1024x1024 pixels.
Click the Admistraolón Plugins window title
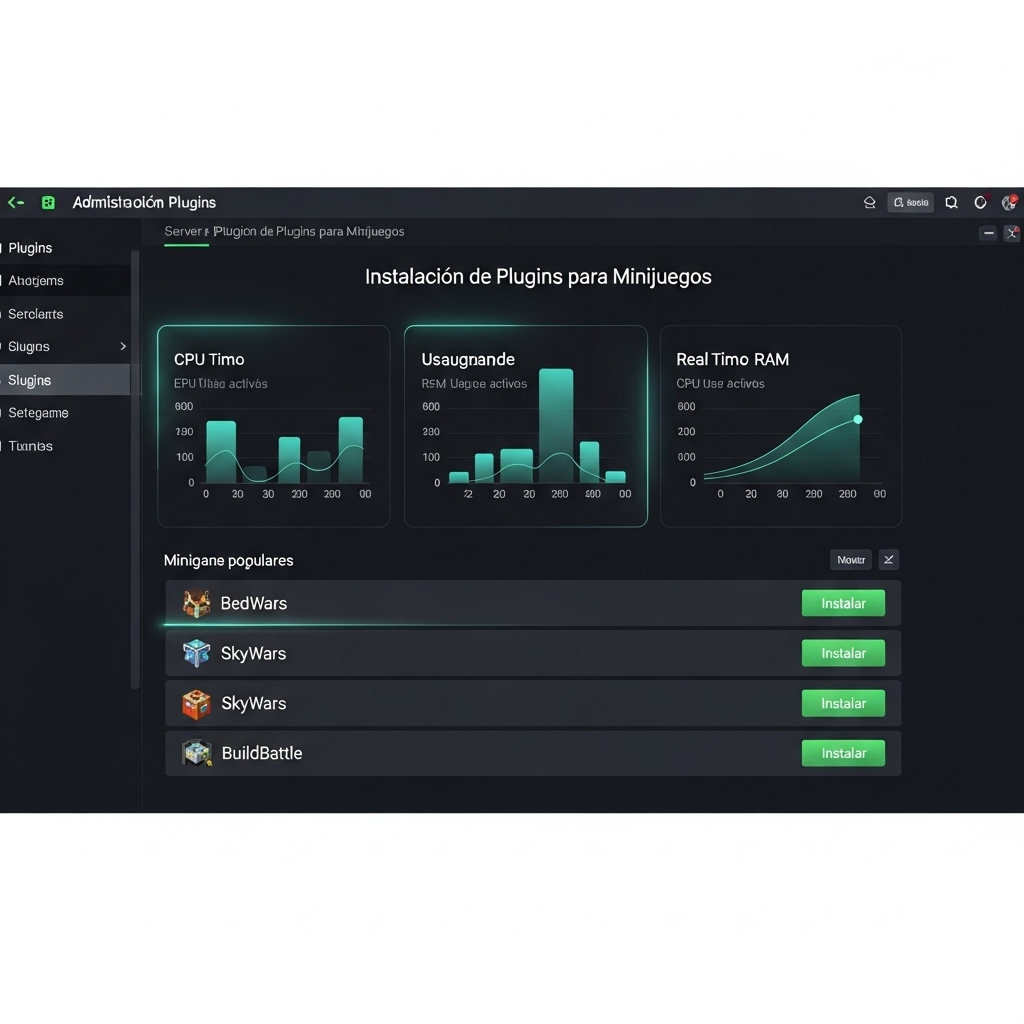click(144, 202)
